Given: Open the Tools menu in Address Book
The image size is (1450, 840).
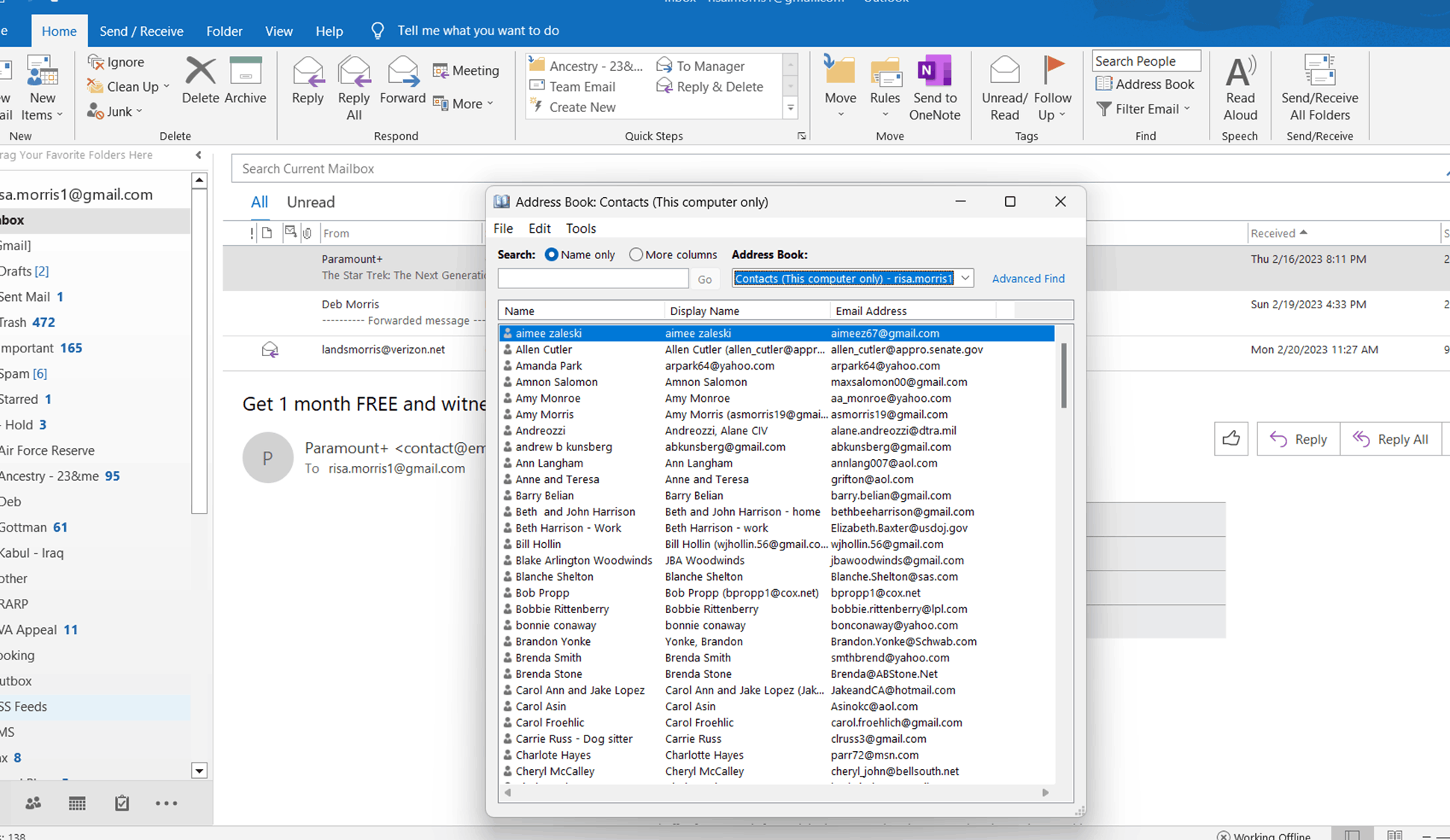Looking at the screenshot, I should [580, 228].
